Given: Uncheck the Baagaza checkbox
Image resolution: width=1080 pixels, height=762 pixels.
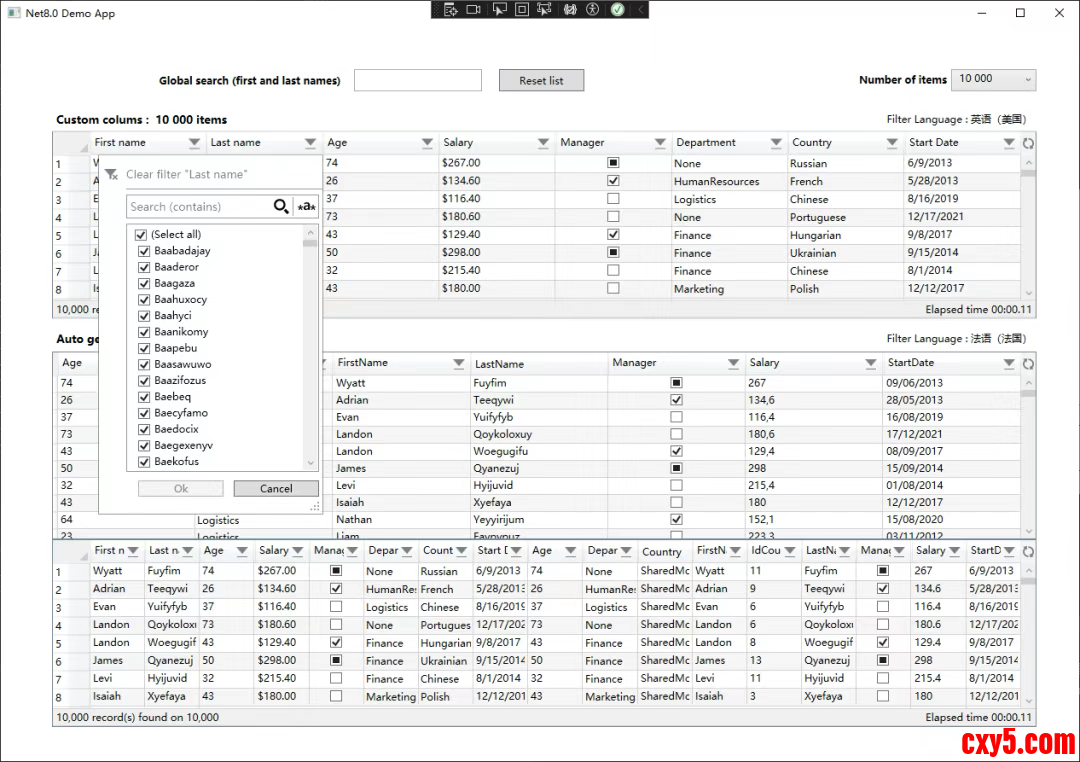Looking at the screenshot, I should [144, 283].
